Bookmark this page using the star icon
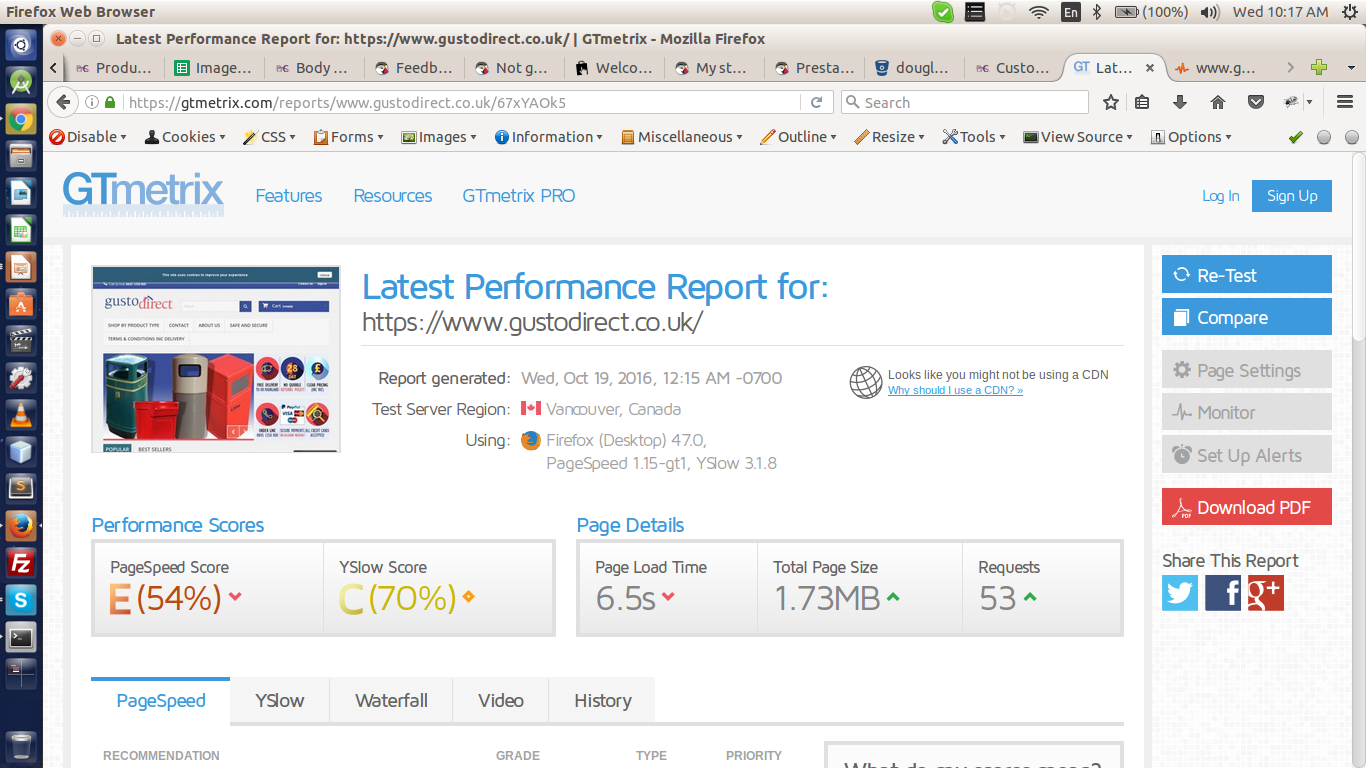This screenshot has width=1366, height=768. pos(1111,102)
